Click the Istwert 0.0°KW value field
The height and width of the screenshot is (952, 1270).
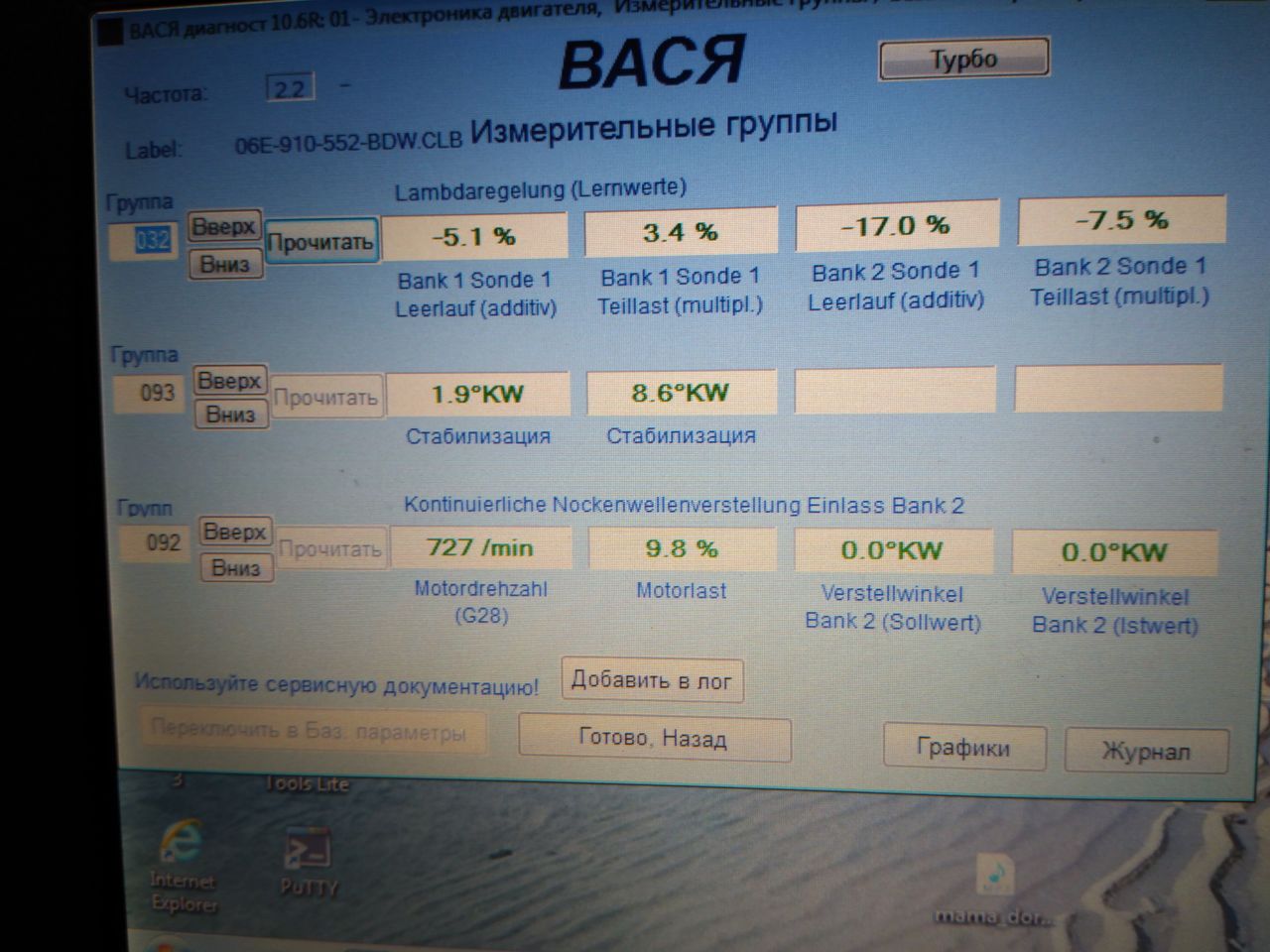pos(1114,552)
